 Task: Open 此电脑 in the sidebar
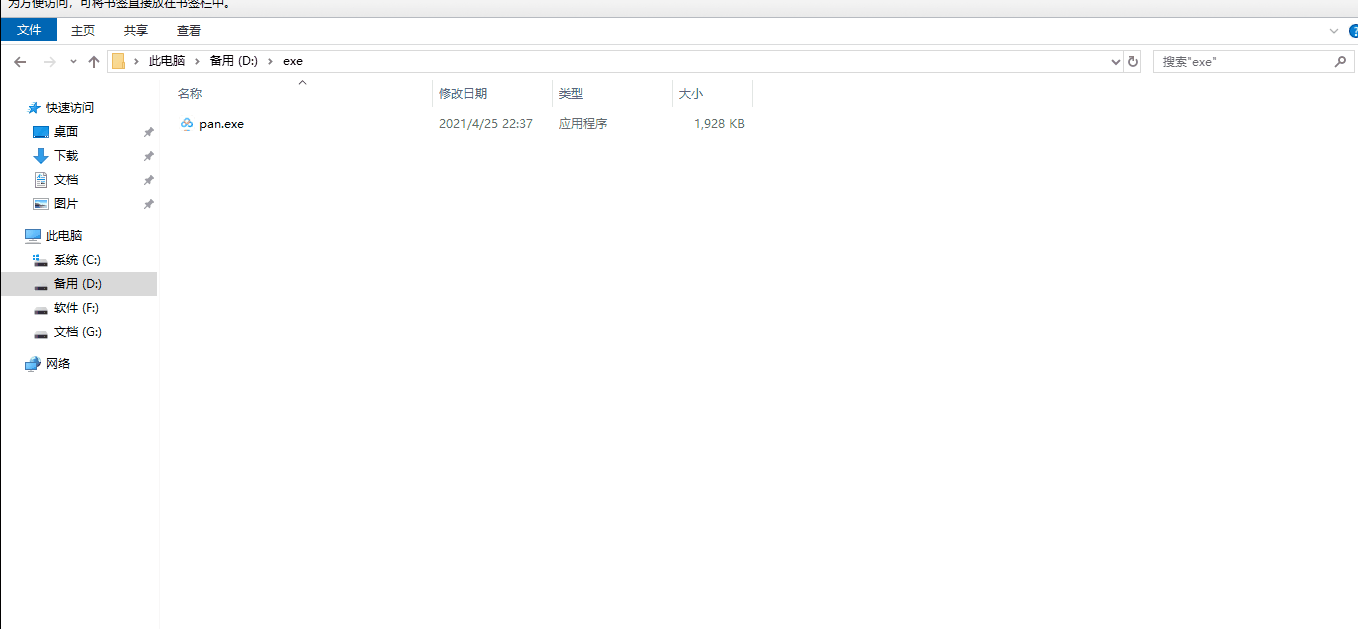[x=64, y=236]
